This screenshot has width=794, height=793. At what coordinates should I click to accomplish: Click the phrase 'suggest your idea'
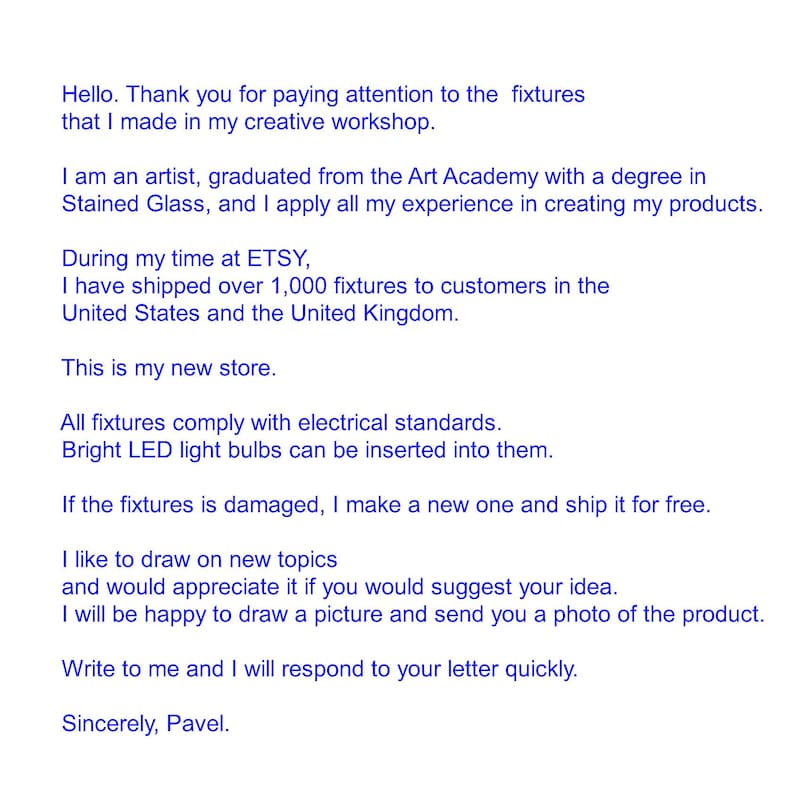(522, 587)
